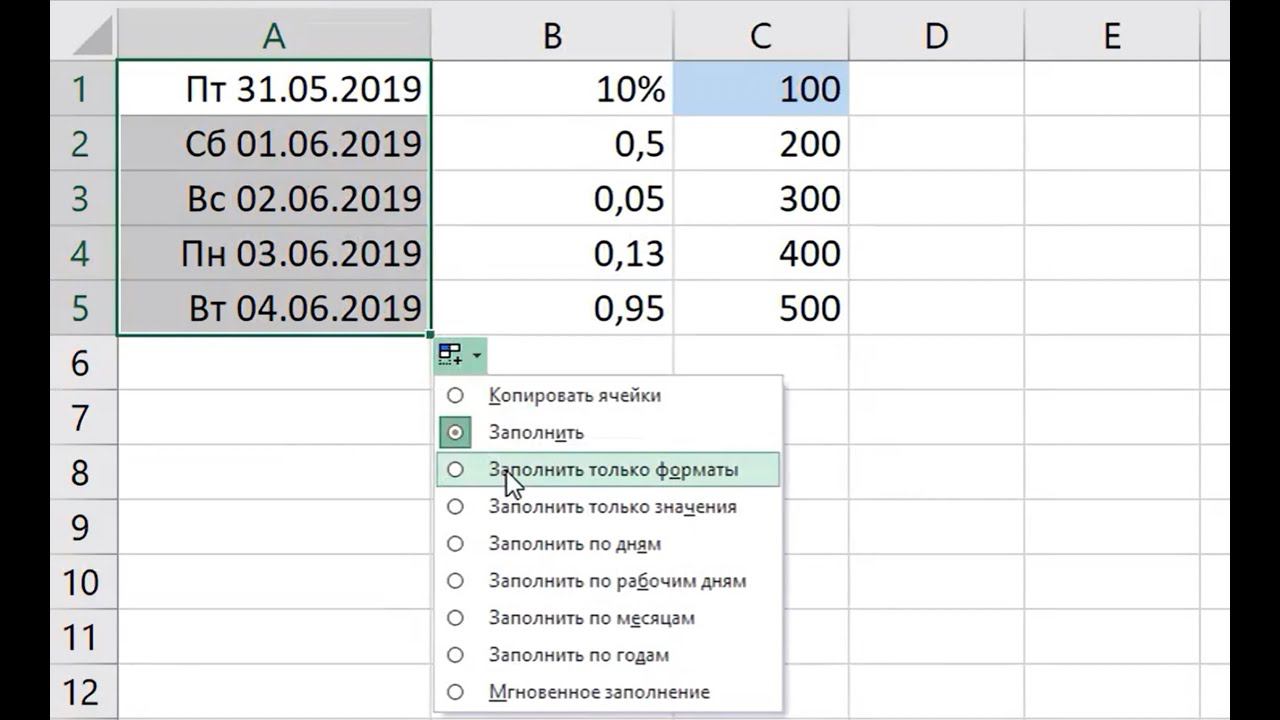Select column B header

click(552, 36)
